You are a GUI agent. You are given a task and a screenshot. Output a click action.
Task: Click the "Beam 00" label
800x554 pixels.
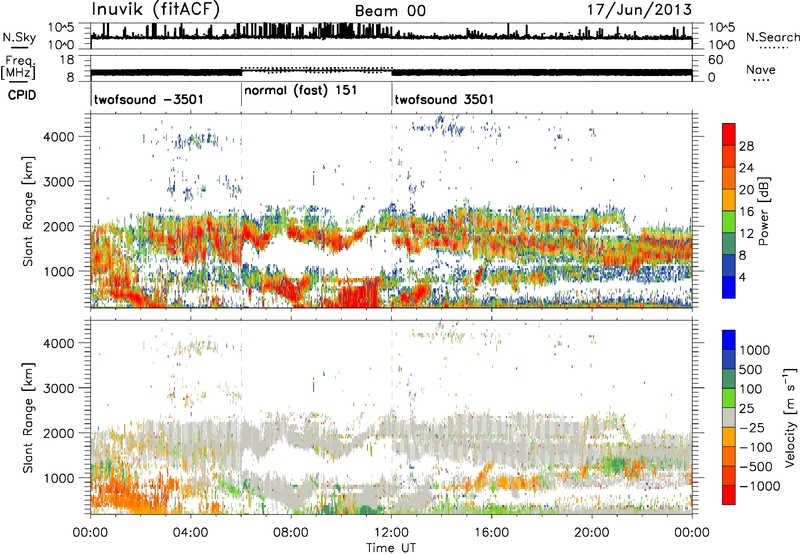390,11
